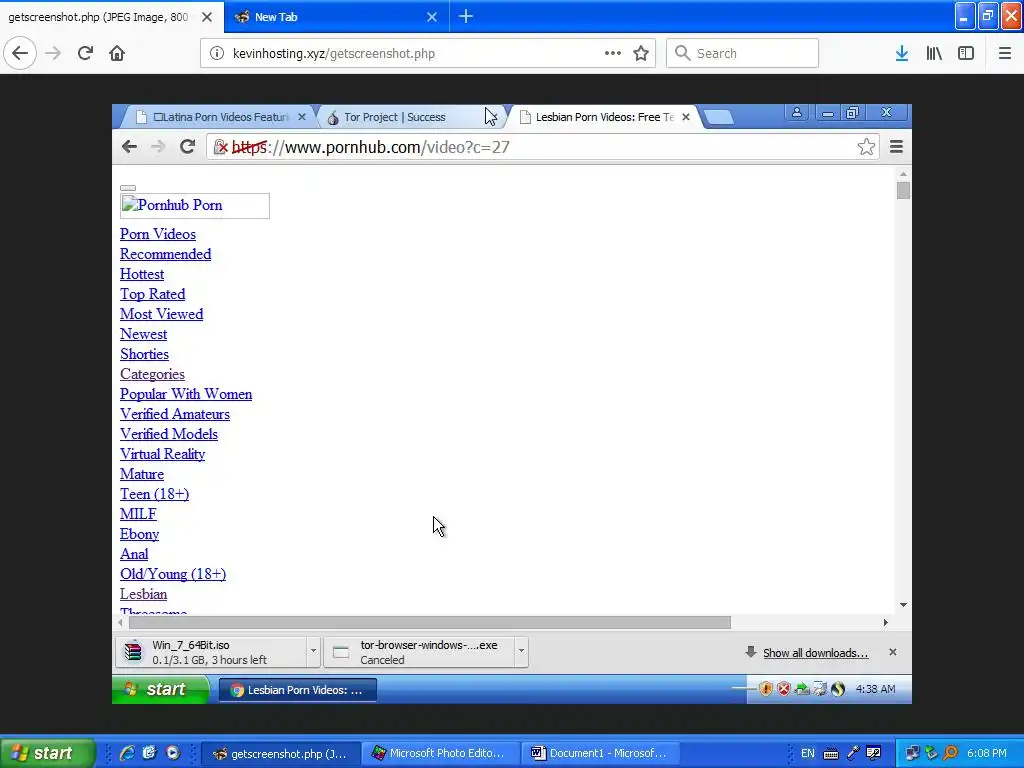1024x768 pixels.
Task: Open the Newest link
Action: (143, 334)
